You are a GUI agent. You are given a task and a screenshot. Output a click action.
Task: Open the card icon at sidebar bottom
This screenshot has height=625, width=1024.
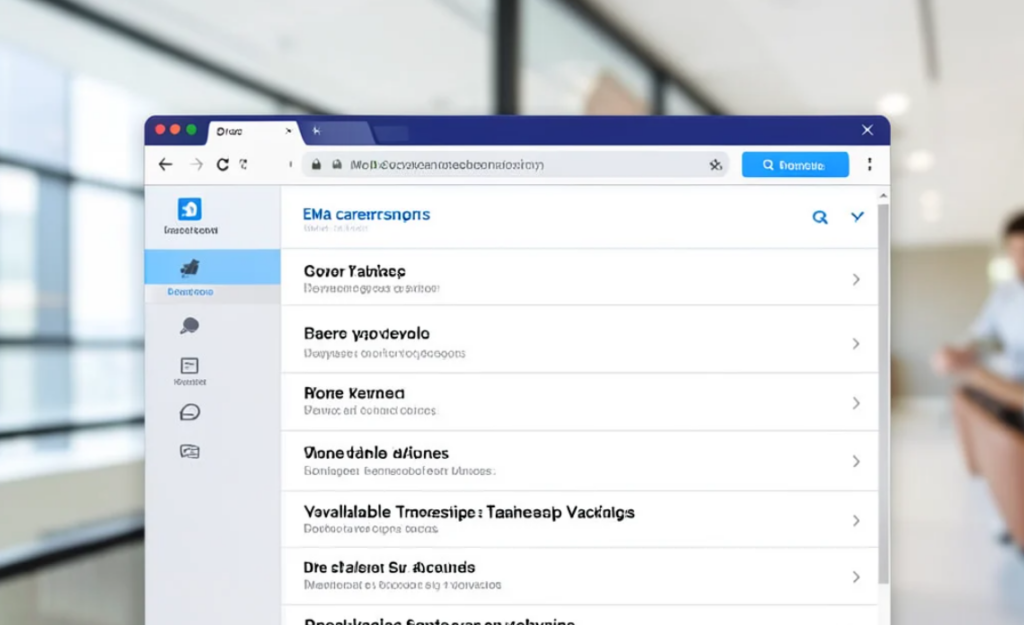click(189, 451)
